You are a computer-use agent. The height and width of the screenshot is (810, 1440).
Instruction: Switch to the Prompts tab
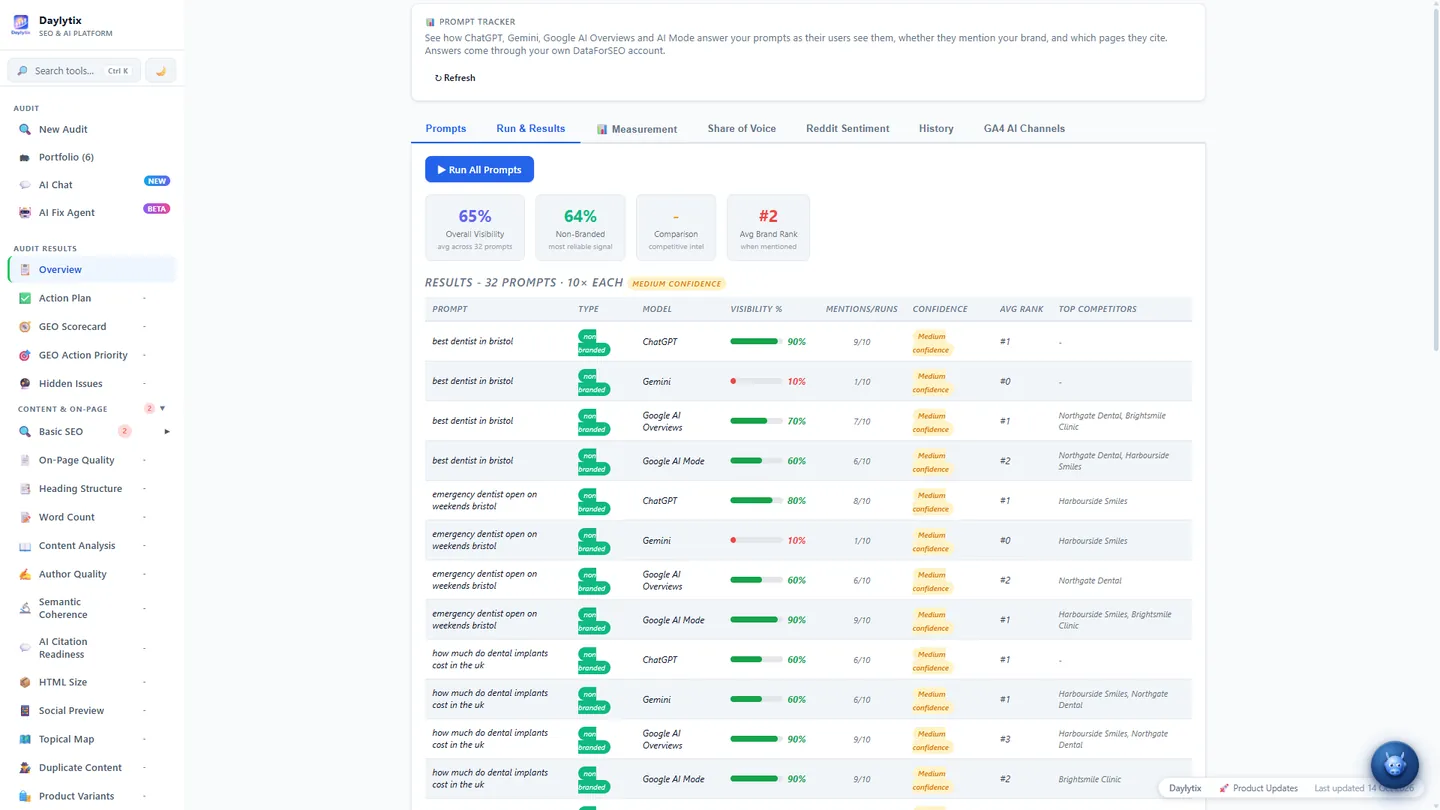446,128
